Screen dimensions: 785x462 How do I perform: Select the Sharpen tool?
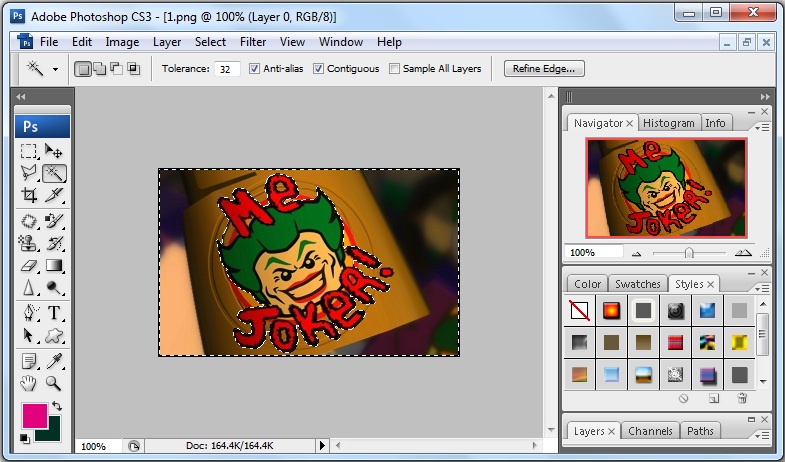click(x=29, y=287)
